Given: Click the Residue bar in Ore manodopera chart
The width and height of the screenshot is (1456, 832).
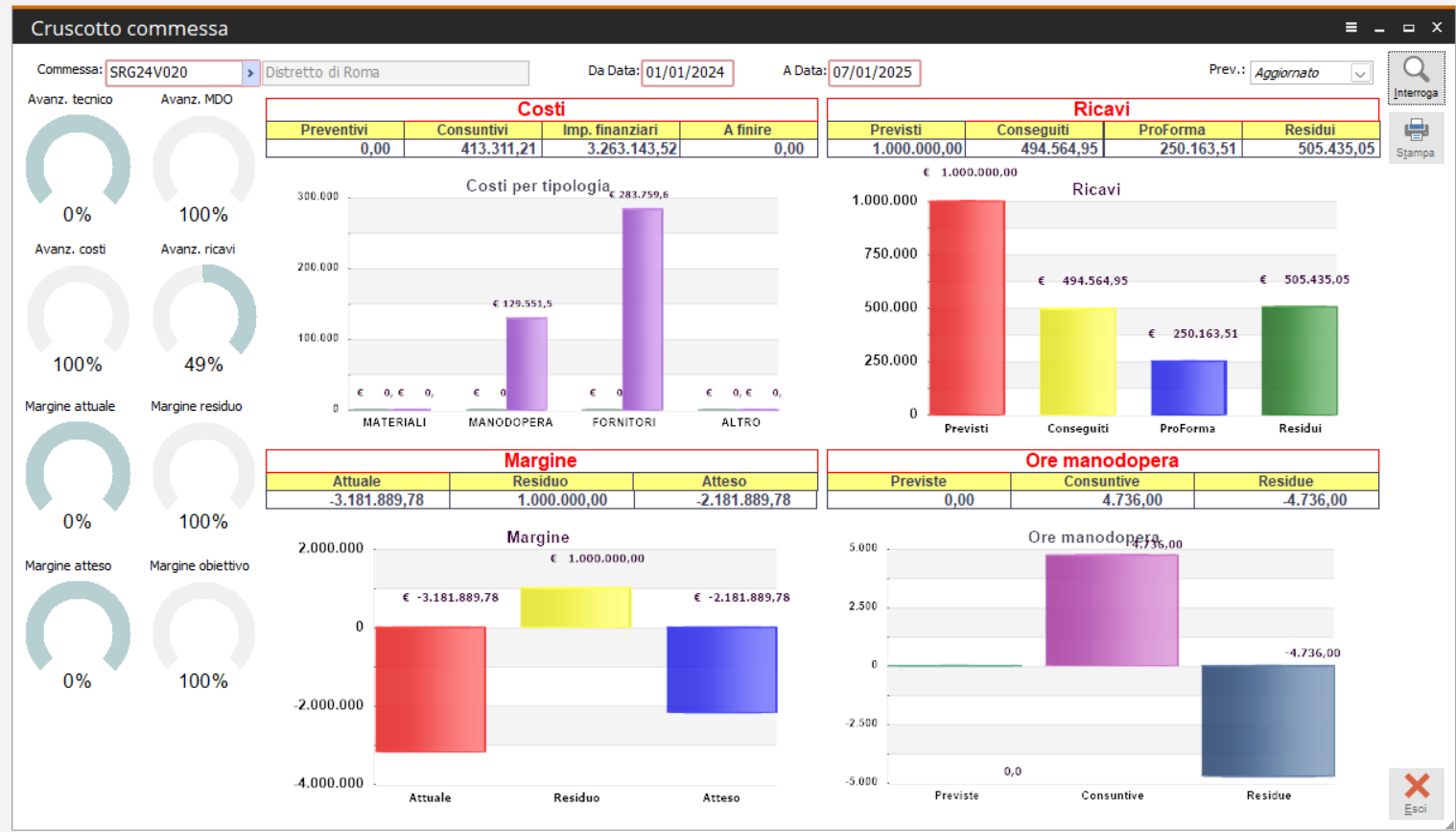Looking at the screenshot, I should [x=1268, y=721].
